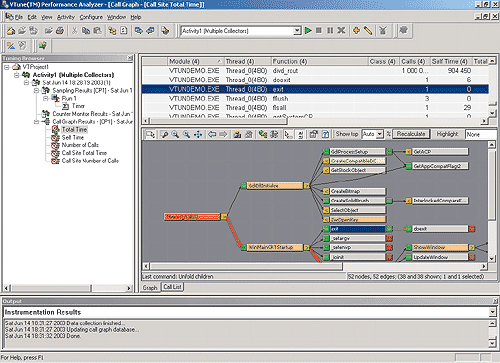Close the Tuning Browser panel
This screenshot has width=500, height=363.
click(130, 58)
